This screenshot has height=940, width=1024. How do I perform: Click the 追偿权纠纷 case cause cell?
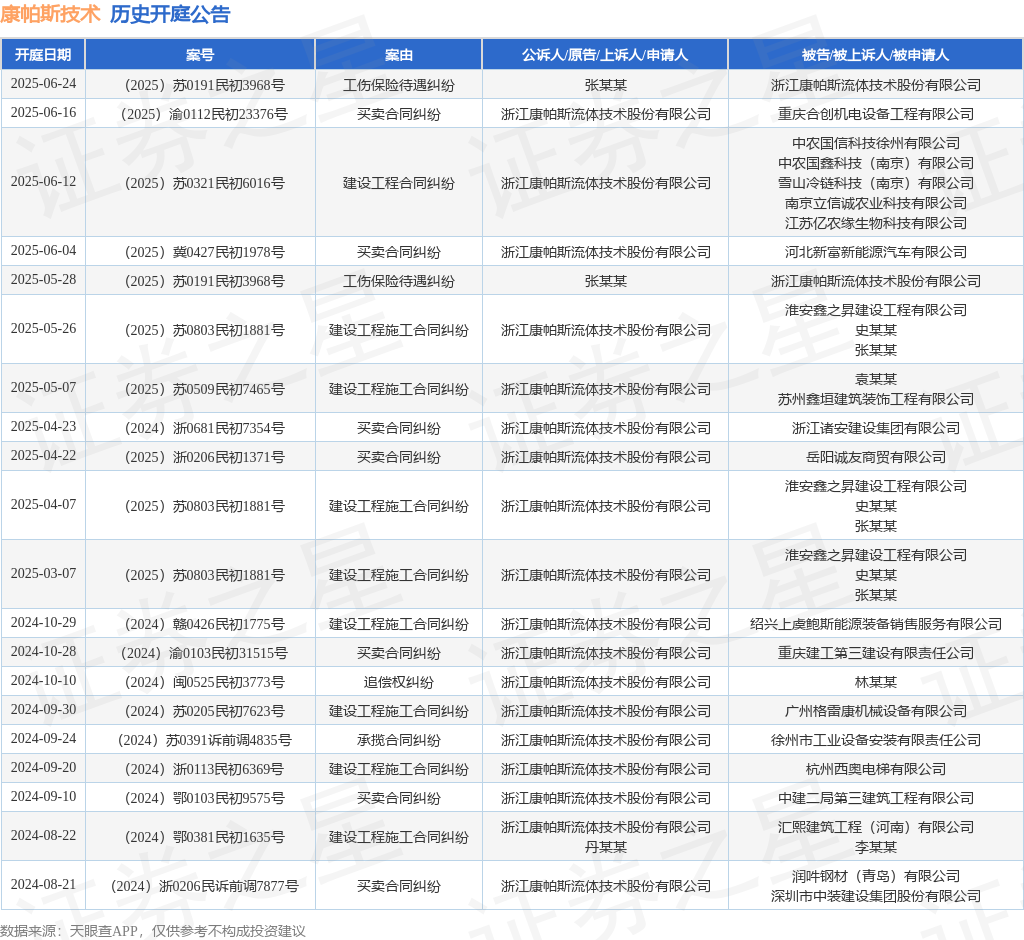[x=398, y=682]
